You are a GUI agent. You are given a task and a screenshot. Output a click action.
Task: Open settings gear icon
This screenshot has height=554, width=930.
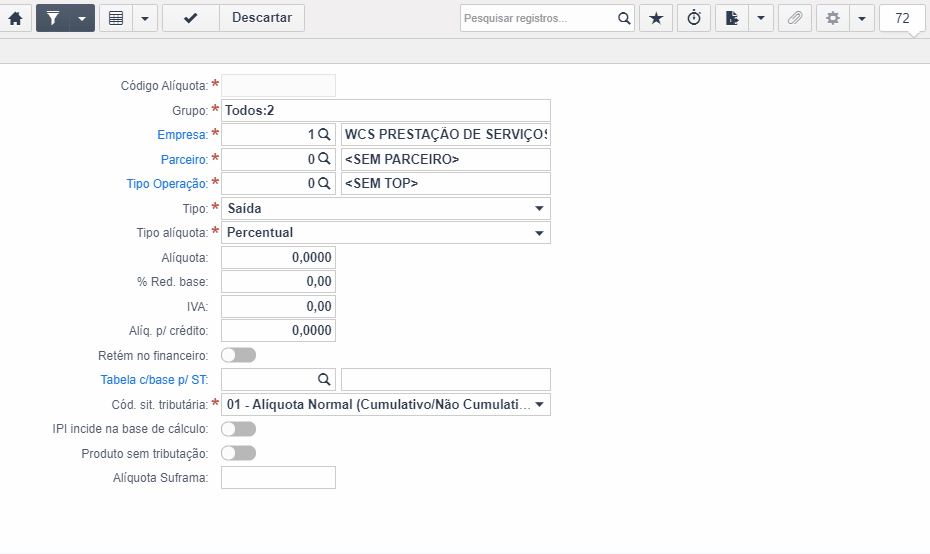(x=833, y=18)
